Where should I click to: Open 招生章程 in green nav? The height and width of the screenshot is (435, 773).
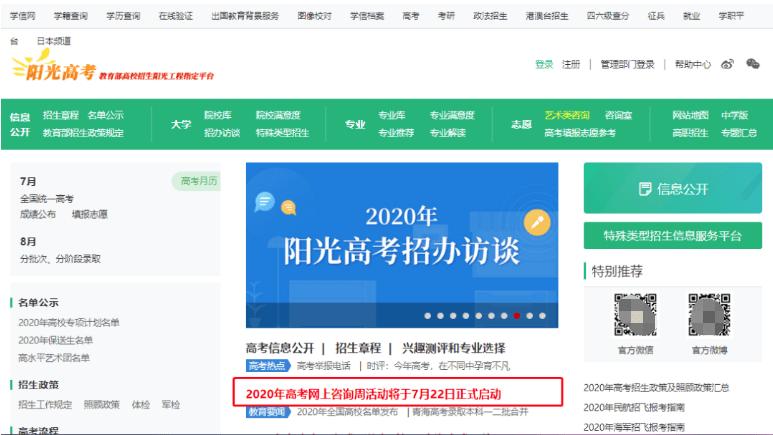(61, 115)
